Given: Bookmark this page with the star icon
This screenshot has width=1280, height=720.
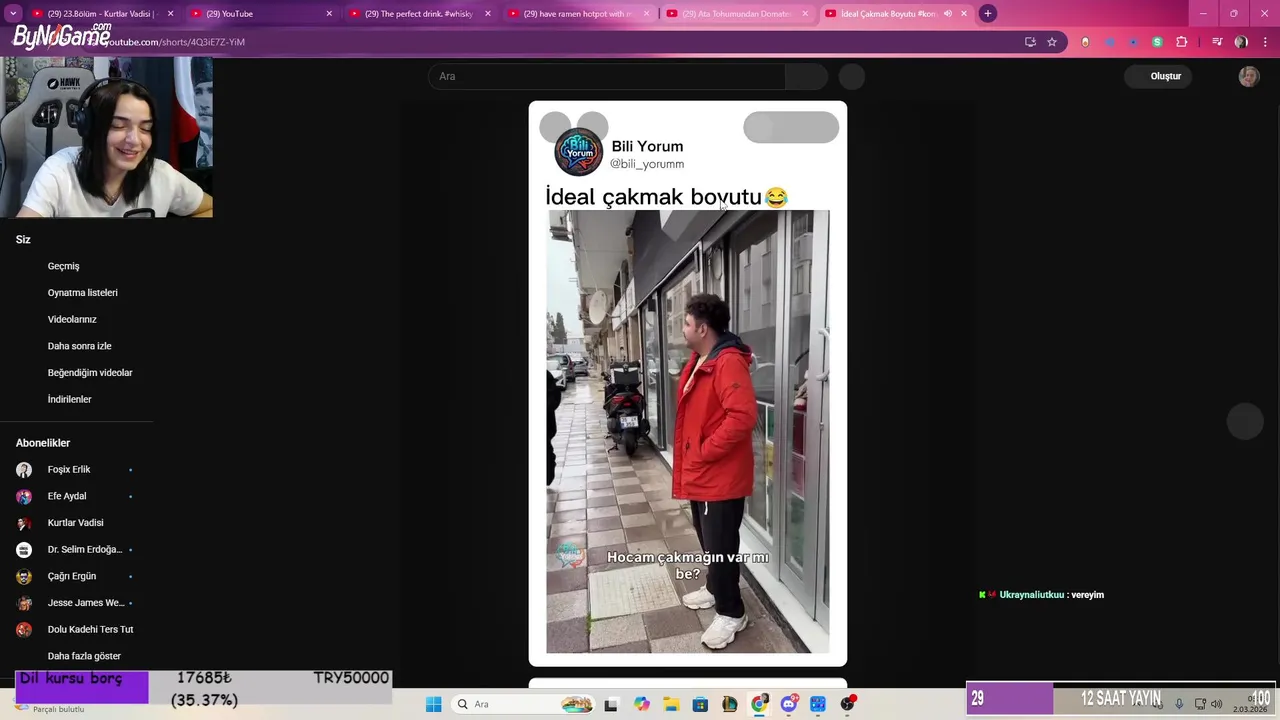Looking at the screenshot, I should [1052, 42].
